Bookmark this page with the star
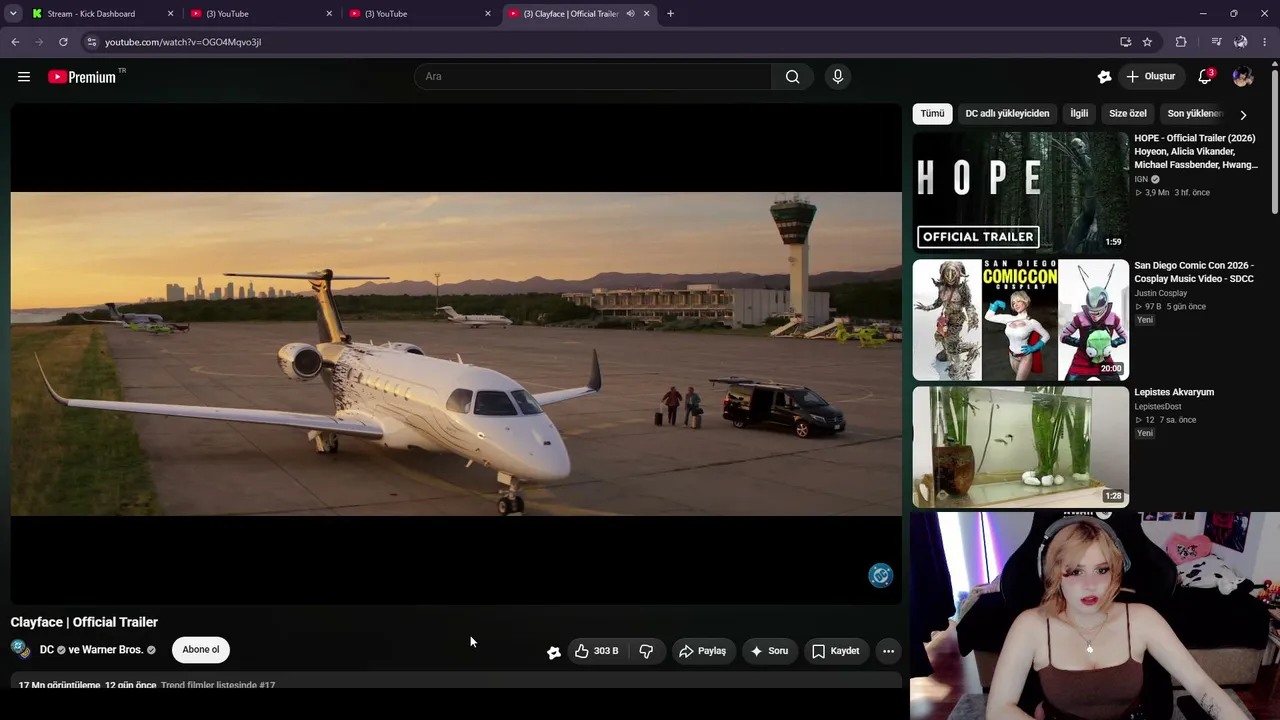1280x720 pixels. coord(1147,42)
